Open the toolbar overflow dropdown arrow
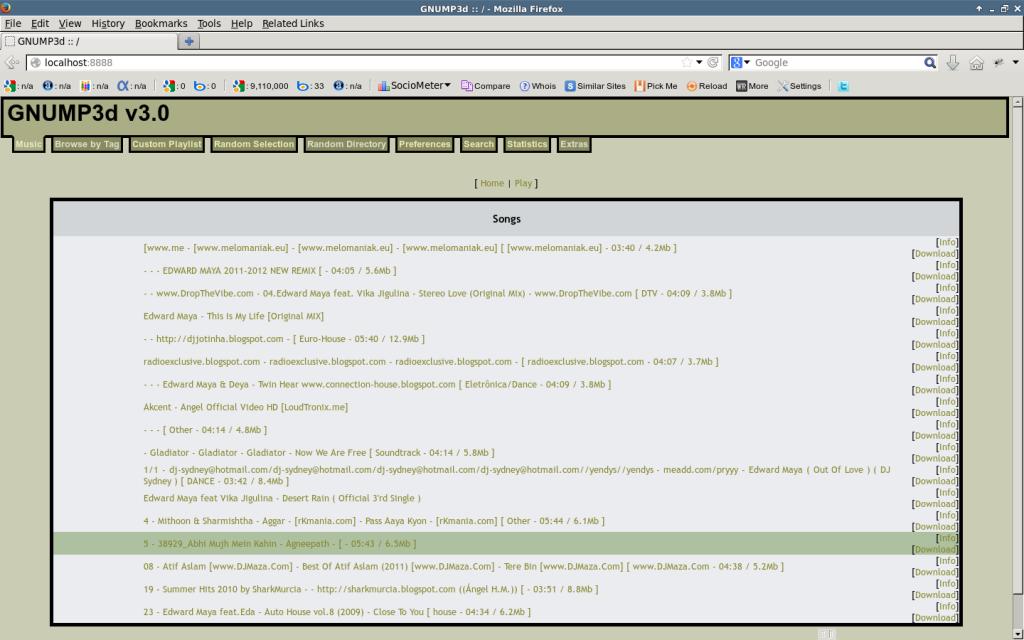This screenshot has width=1024, height=640. 1016,63
